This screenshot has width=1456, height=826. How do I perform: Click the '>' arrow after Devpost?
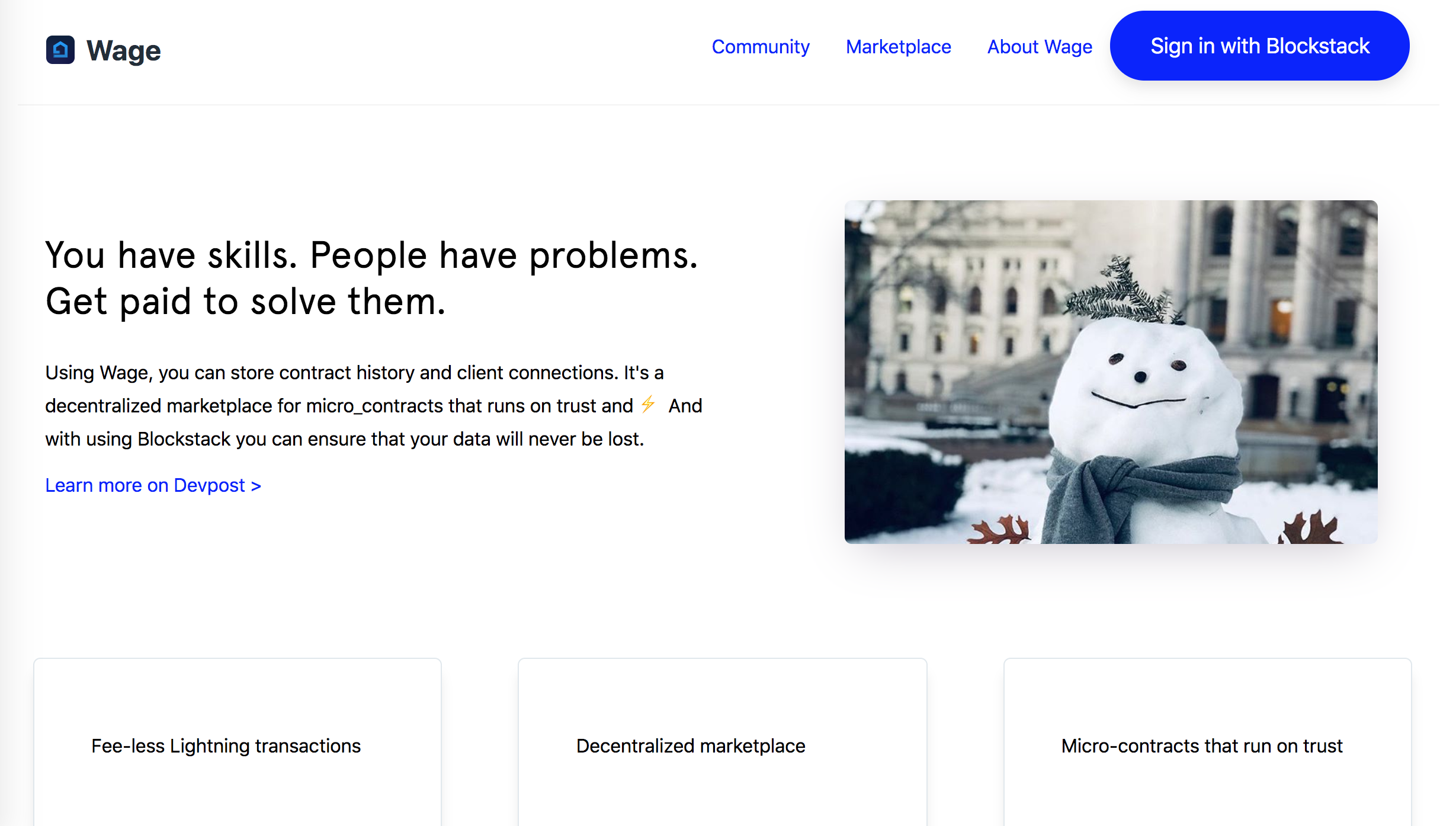(x=256, y=486)
